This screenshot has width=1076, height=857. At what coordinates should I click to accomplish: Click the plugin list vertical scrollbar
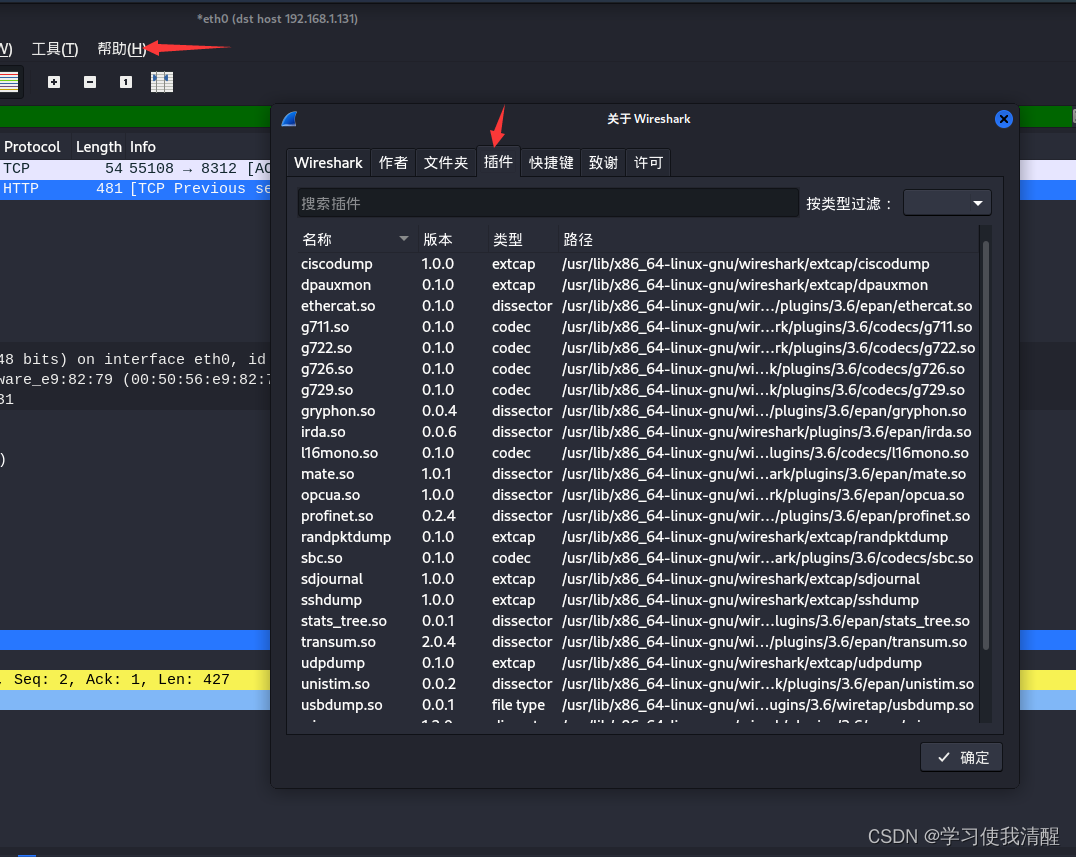point(985,445)
